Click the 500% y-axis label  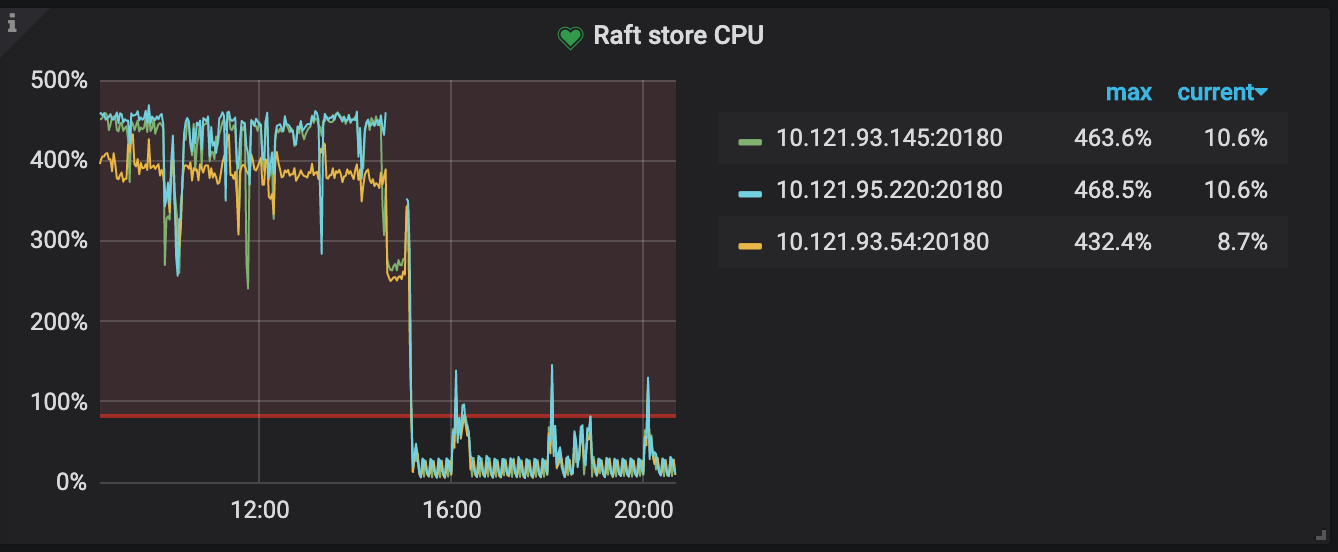point(59,79)
